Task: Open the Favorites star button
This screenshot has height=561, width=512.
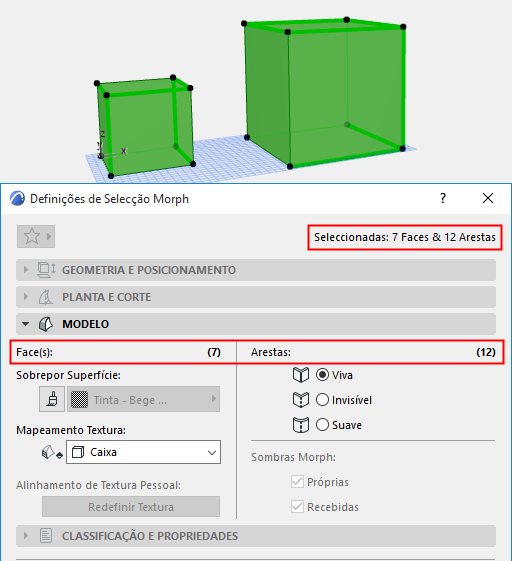Action: pyautogui.click(x=36, y=236)
